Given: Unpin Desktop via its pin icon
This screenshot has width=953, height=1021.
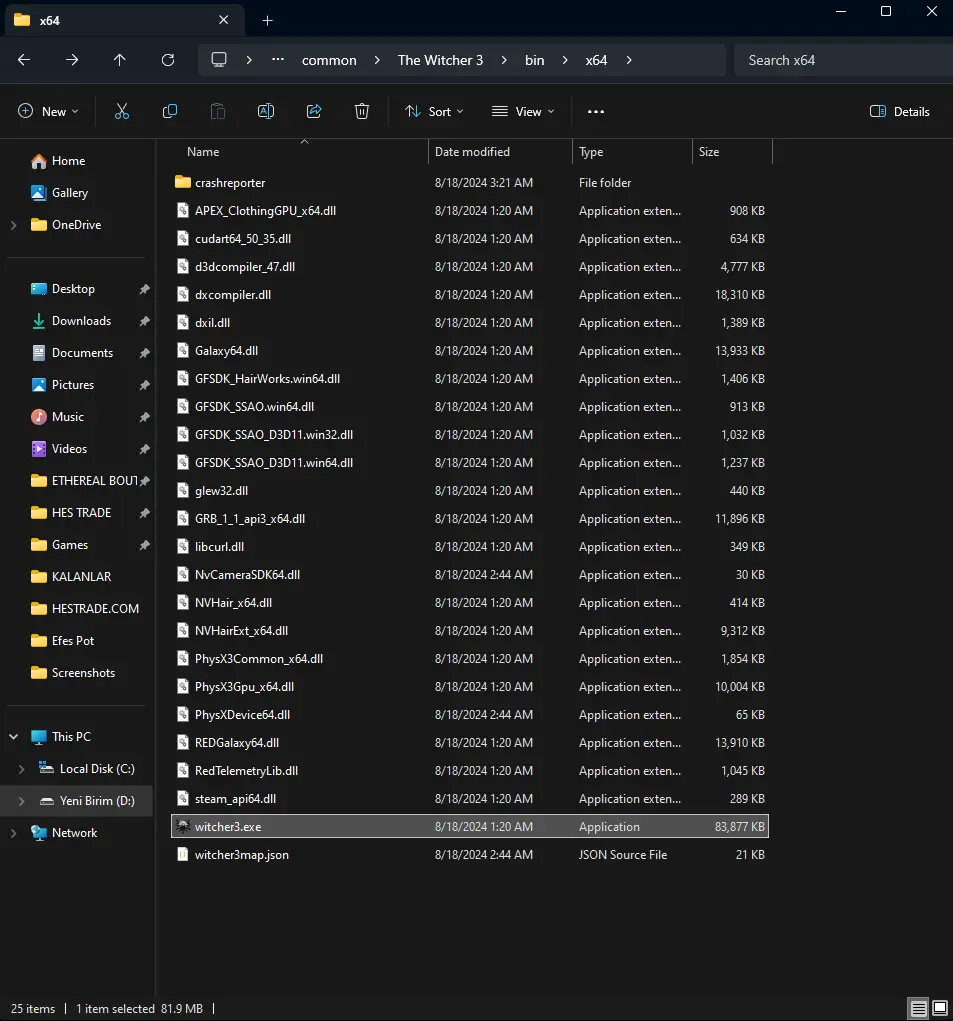Looking at the screenshot, I should point(145,289).
